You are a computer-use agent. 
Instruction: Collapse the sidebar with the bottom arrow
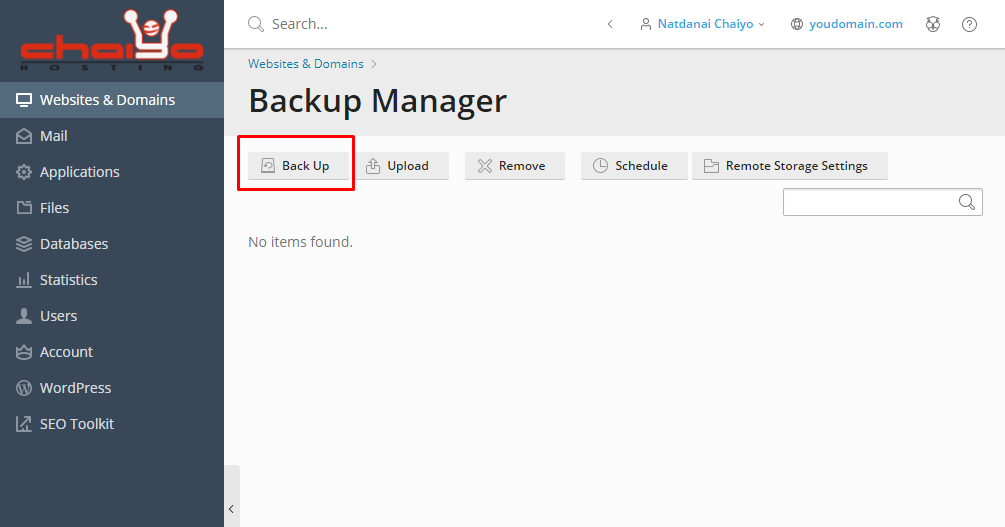[231, 509]
